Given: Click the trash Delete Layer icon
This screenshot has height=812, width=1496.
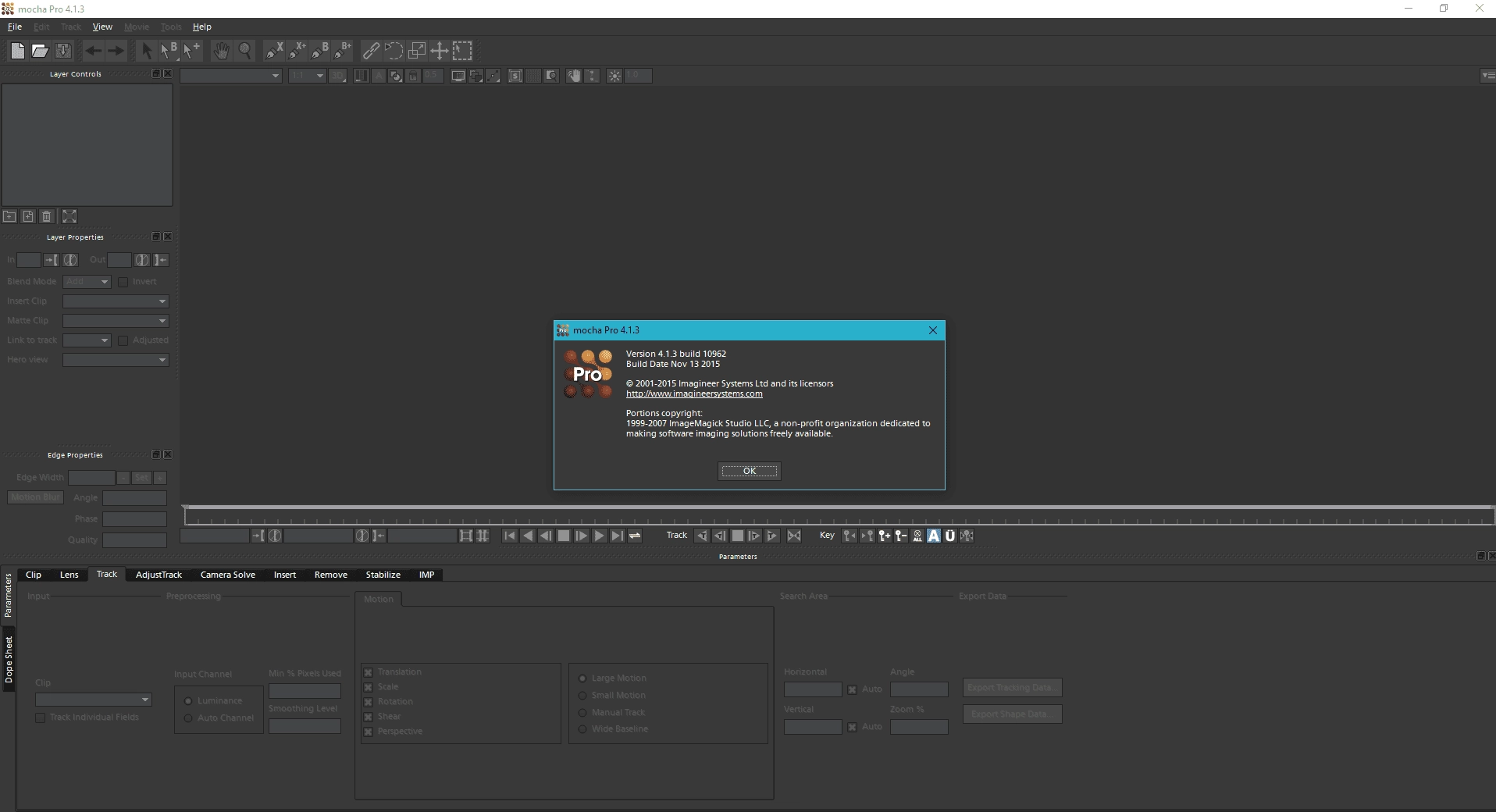Looking at the screenshot, I should [47, 216].
